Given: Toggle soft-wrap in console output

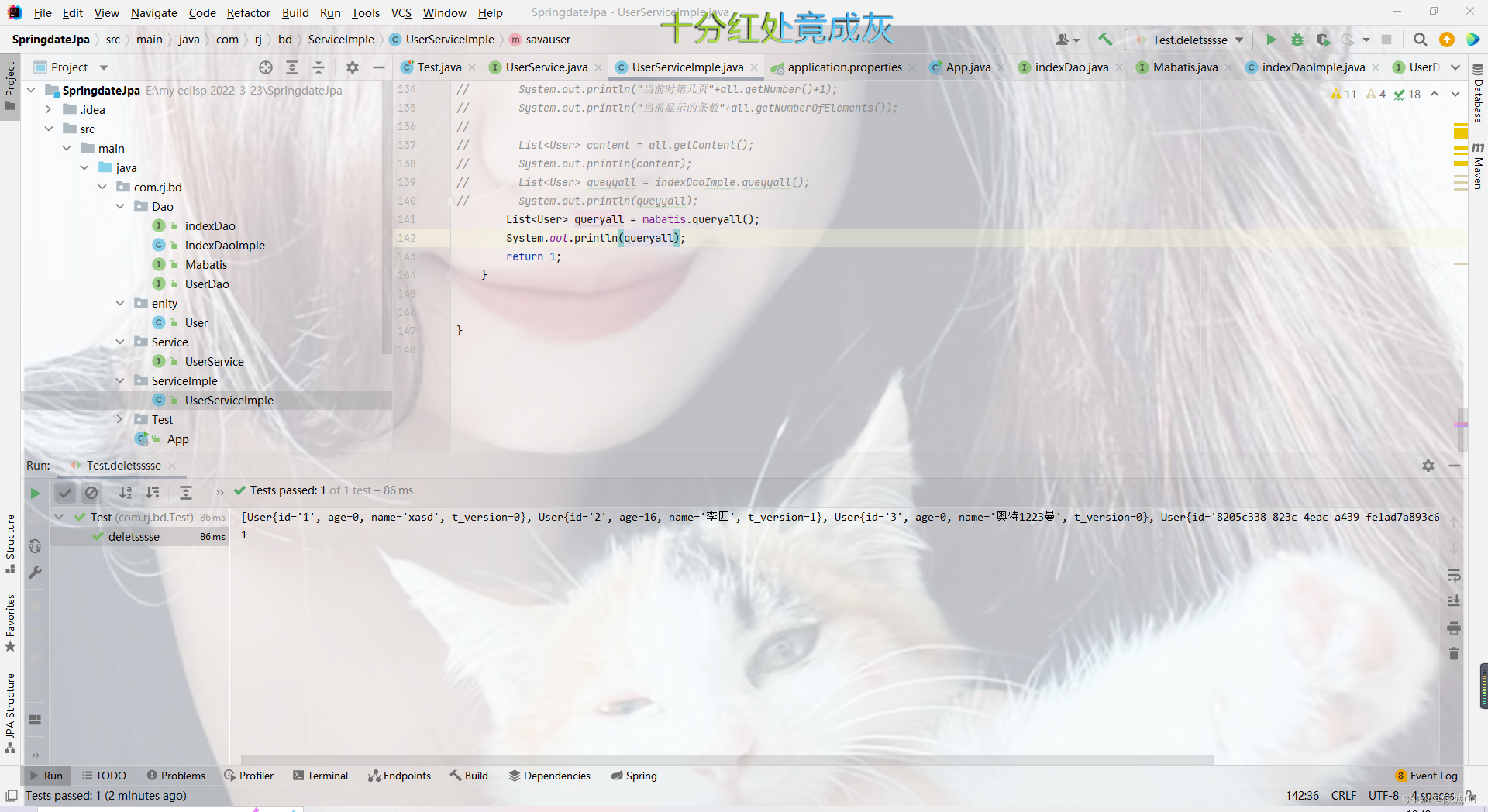Looking at the screenshot, I should click(x=1454, y=575).
